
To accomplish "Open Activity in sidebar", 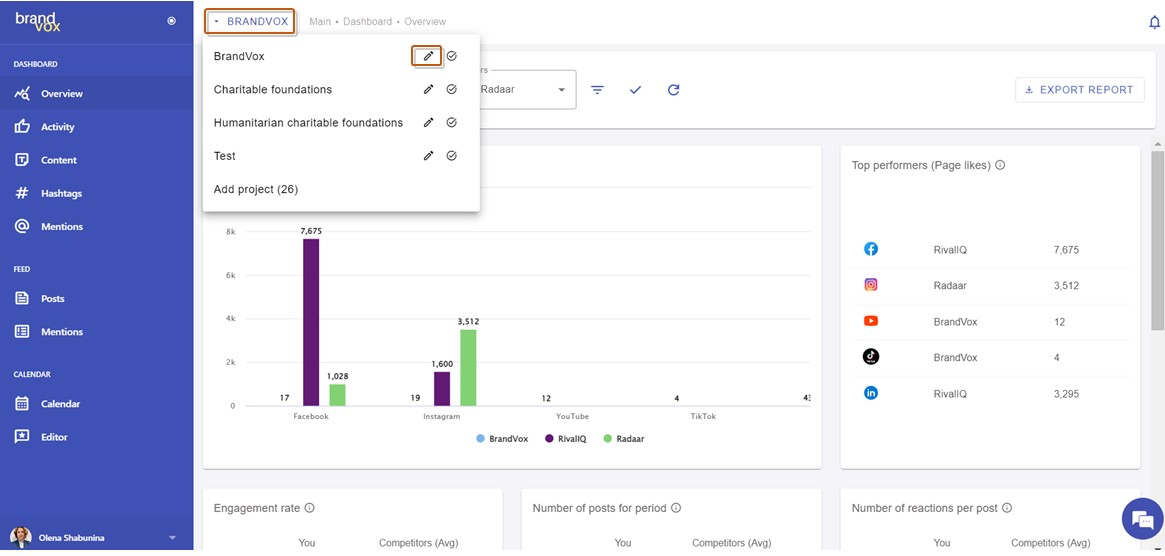I will 97,127.
